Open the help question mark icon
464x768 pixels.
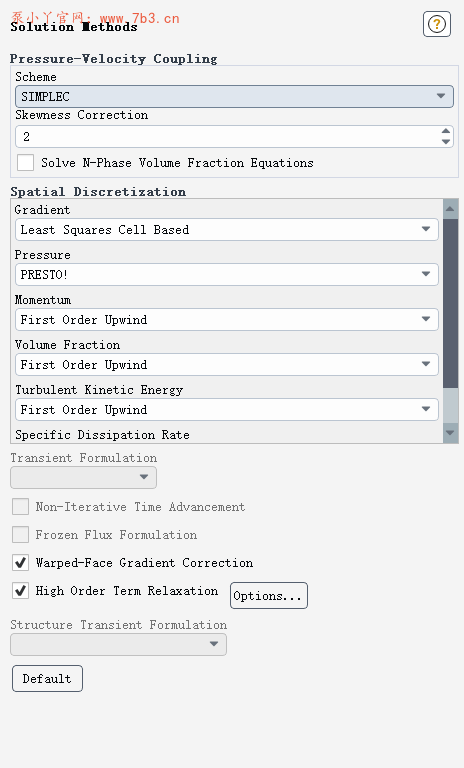click(437, 24)
